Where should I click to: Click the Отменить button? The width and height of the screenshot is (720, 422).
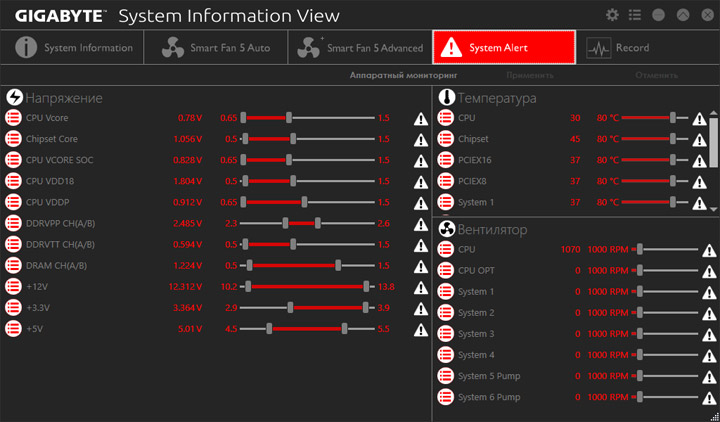[657, 75]
